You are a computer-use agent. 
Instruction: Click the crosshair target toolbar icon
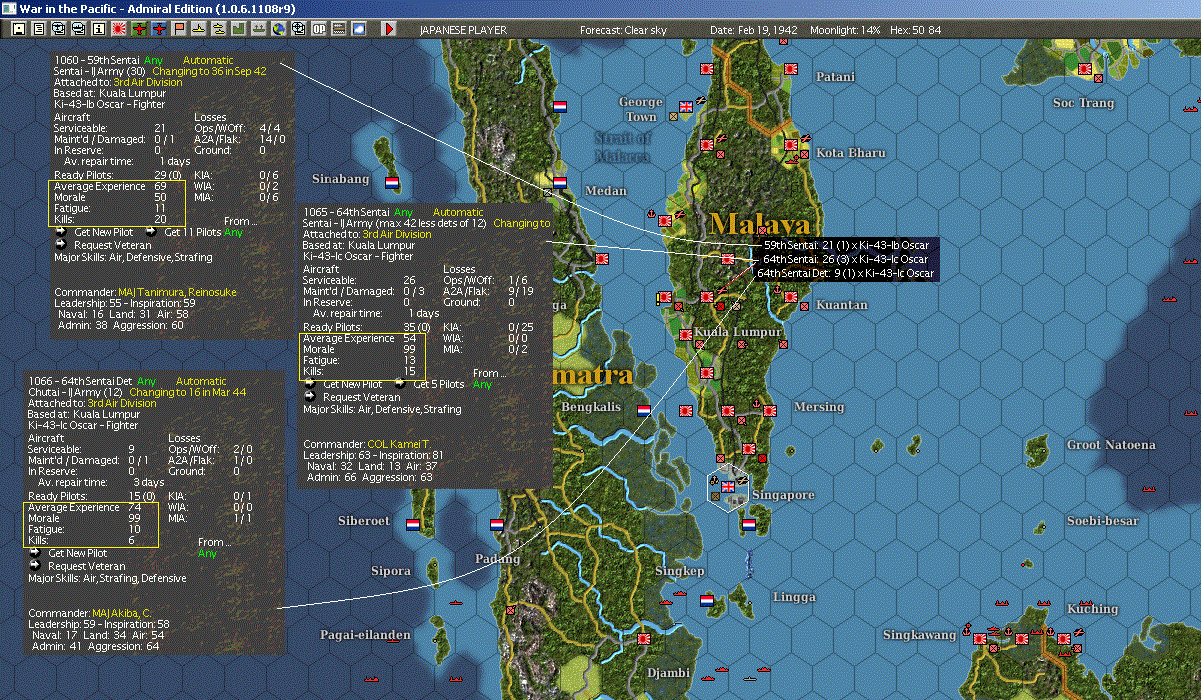tap(299, 29)
